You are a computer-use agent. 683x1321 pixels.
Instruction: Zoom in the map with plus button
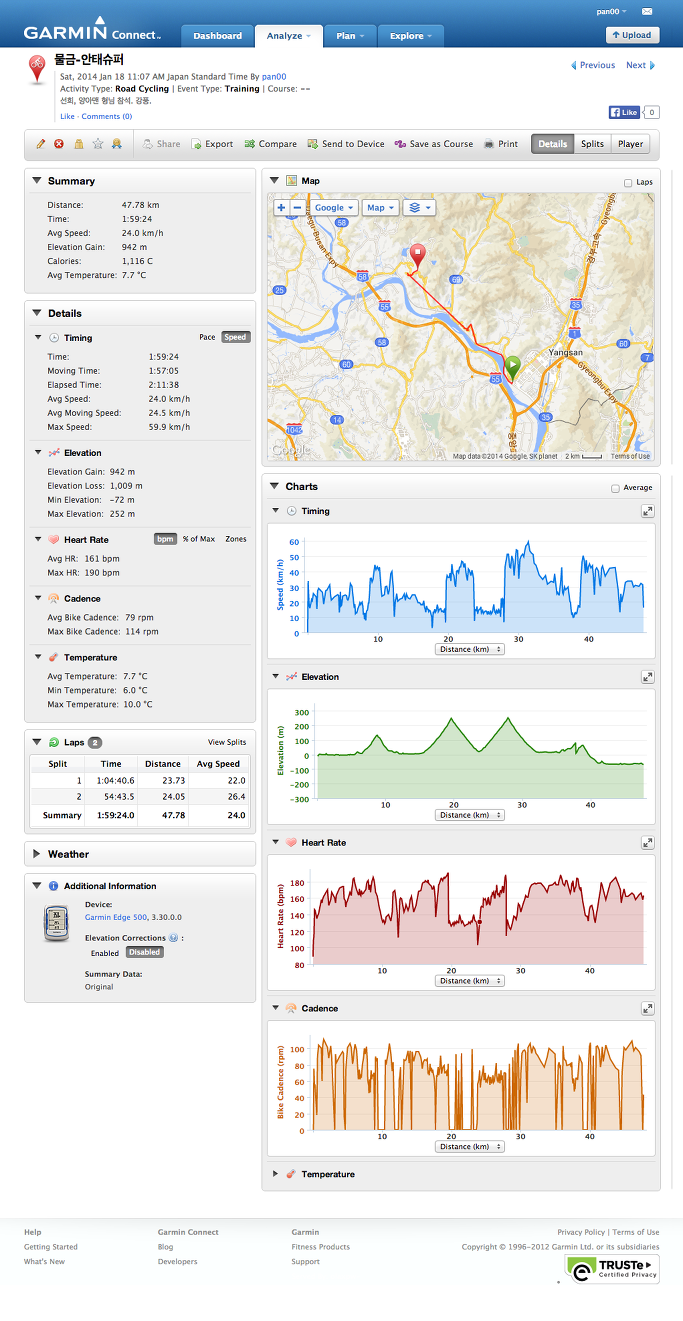[281, 208]
